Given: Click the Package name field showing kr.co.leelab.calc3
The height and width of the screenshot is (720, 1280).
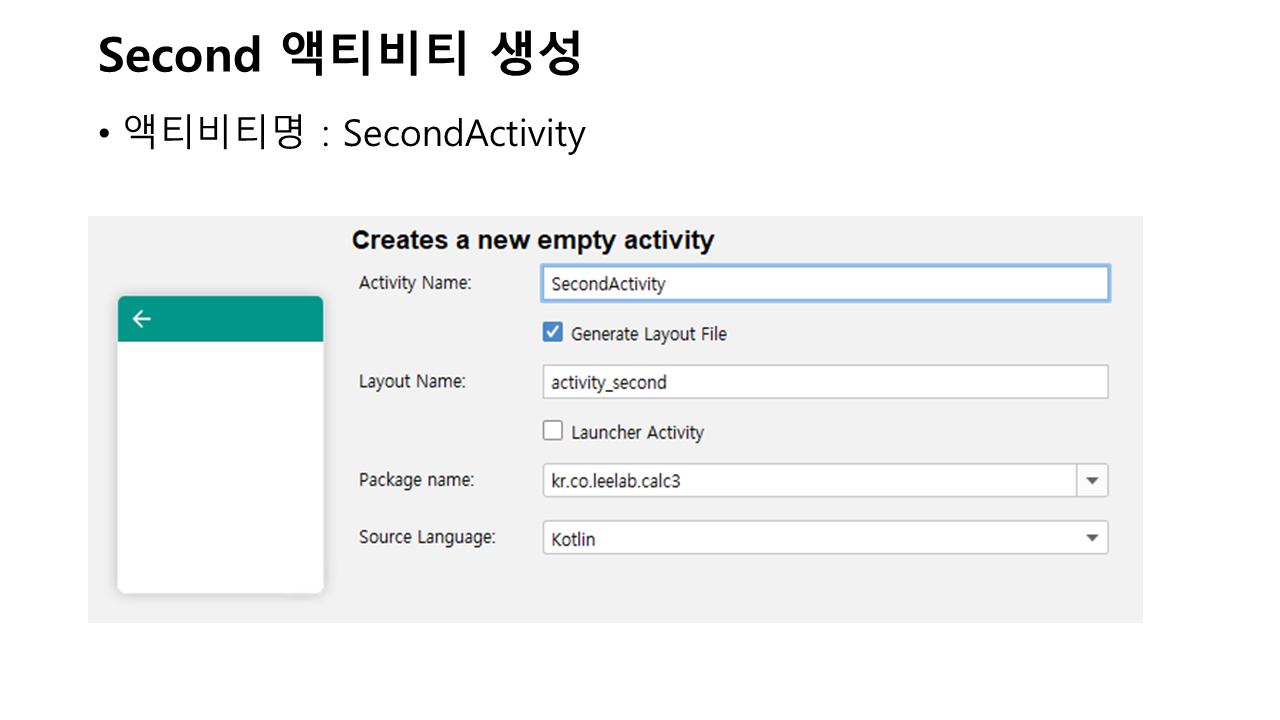Looking at the screenshot, I should pos(808,481).
